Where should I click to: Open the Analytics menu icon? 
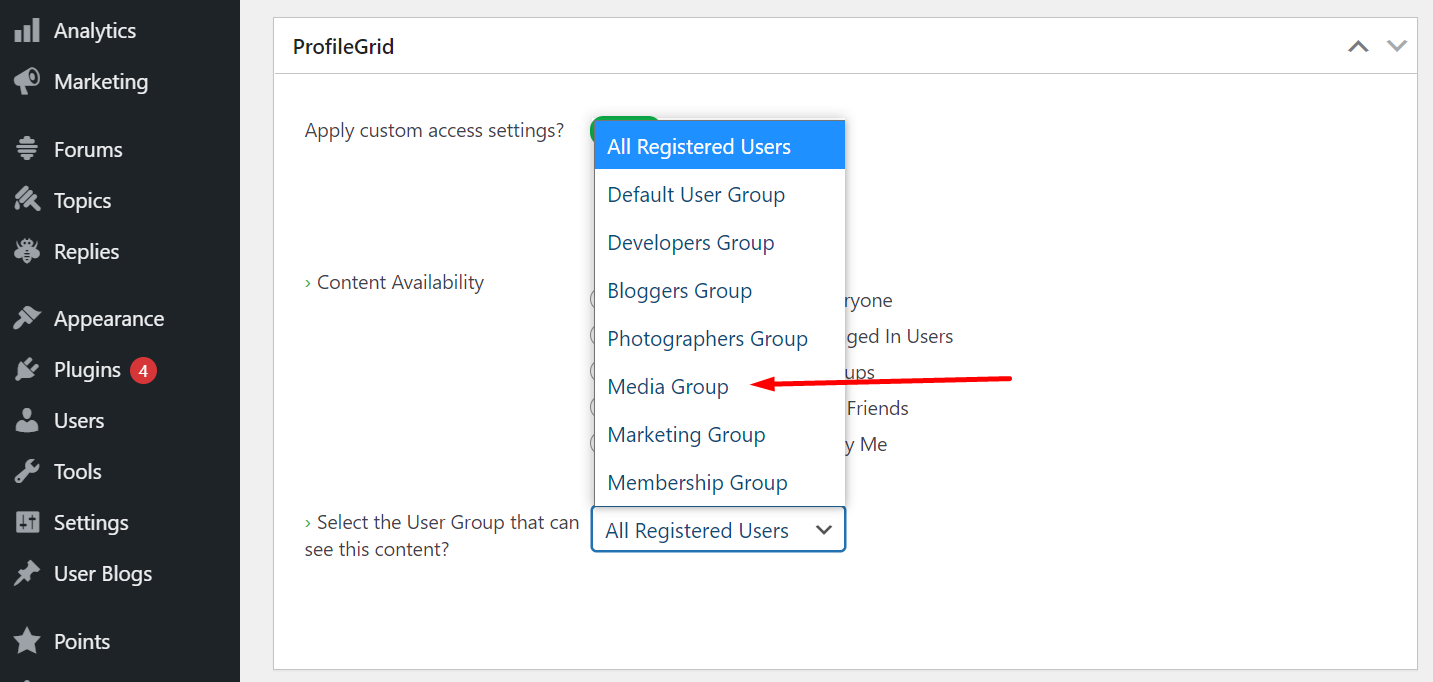pos(27,31)
